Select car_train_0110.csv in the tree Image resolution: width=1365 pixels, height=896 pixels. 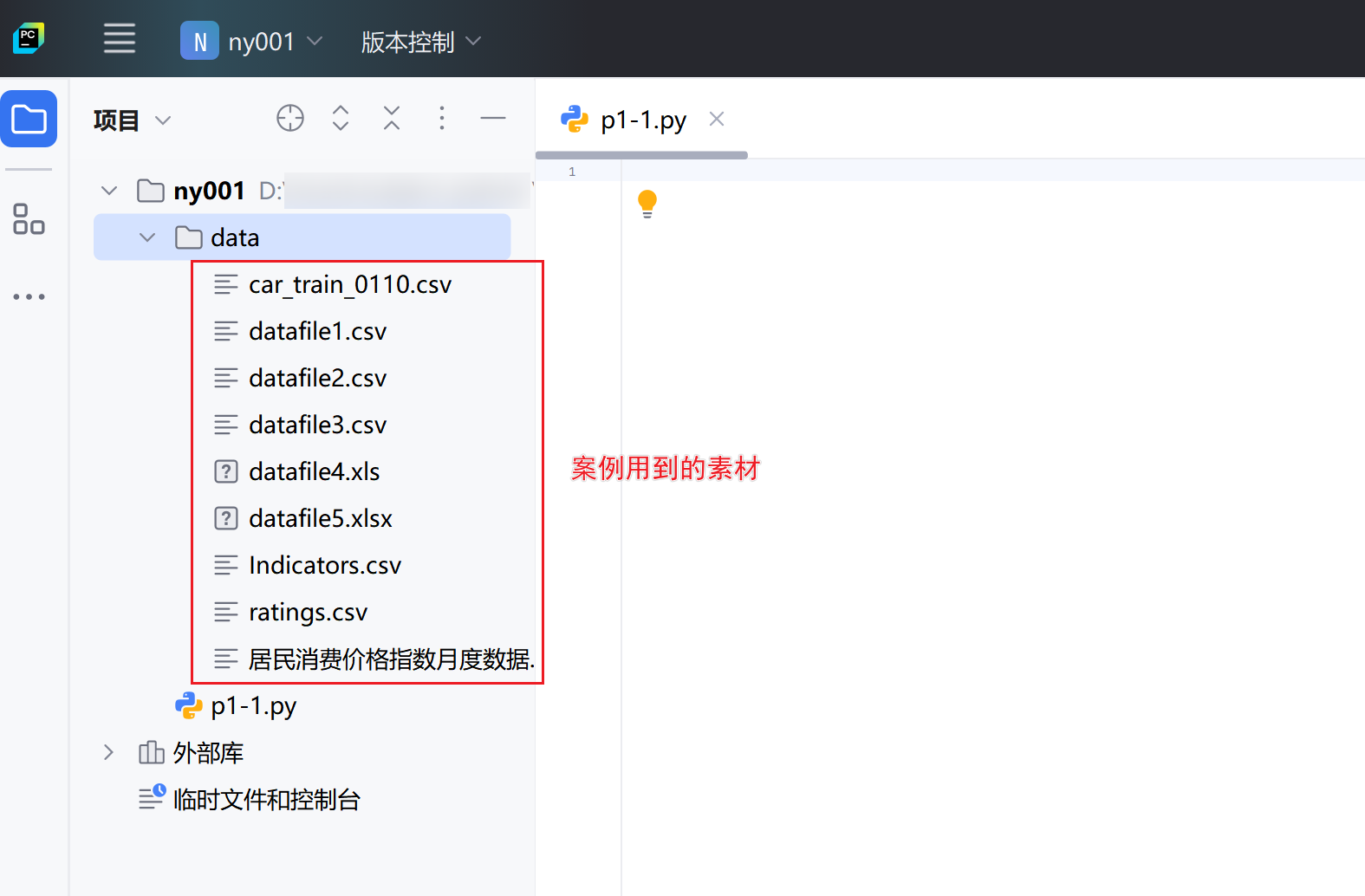pyautogui.click(x=349, y=284)
